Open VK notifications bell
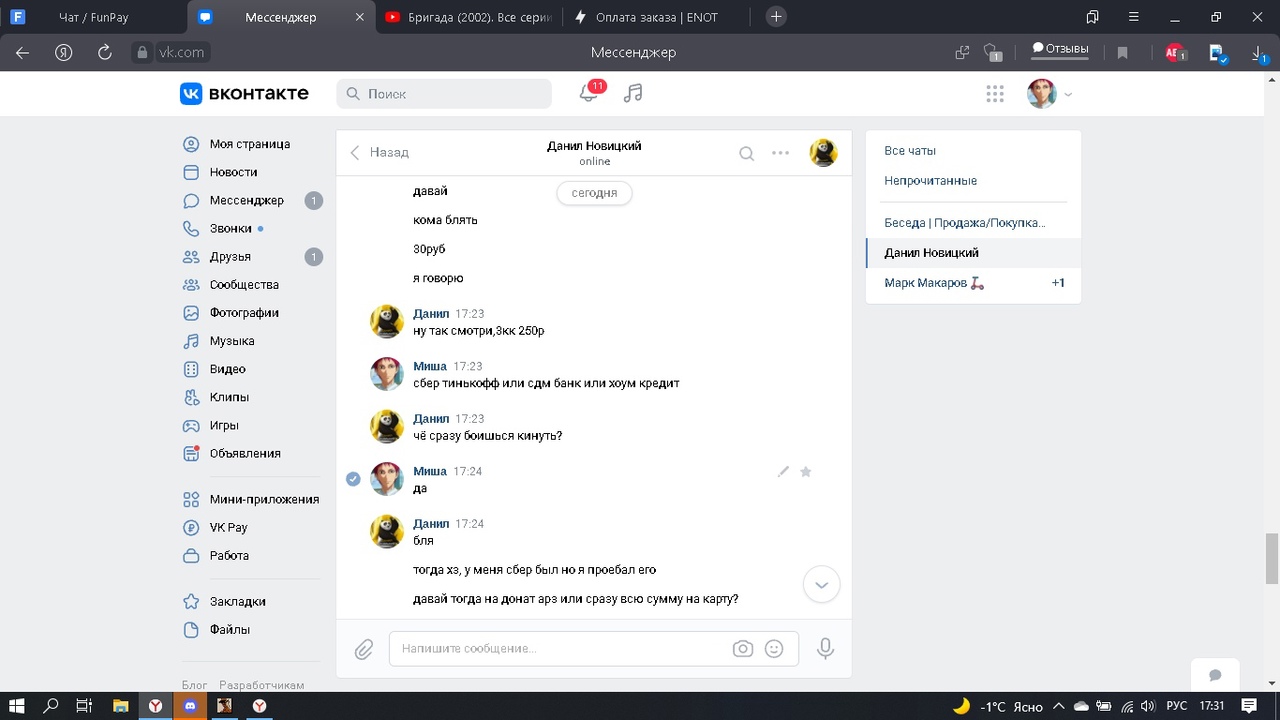 click(x=589, y=93)
